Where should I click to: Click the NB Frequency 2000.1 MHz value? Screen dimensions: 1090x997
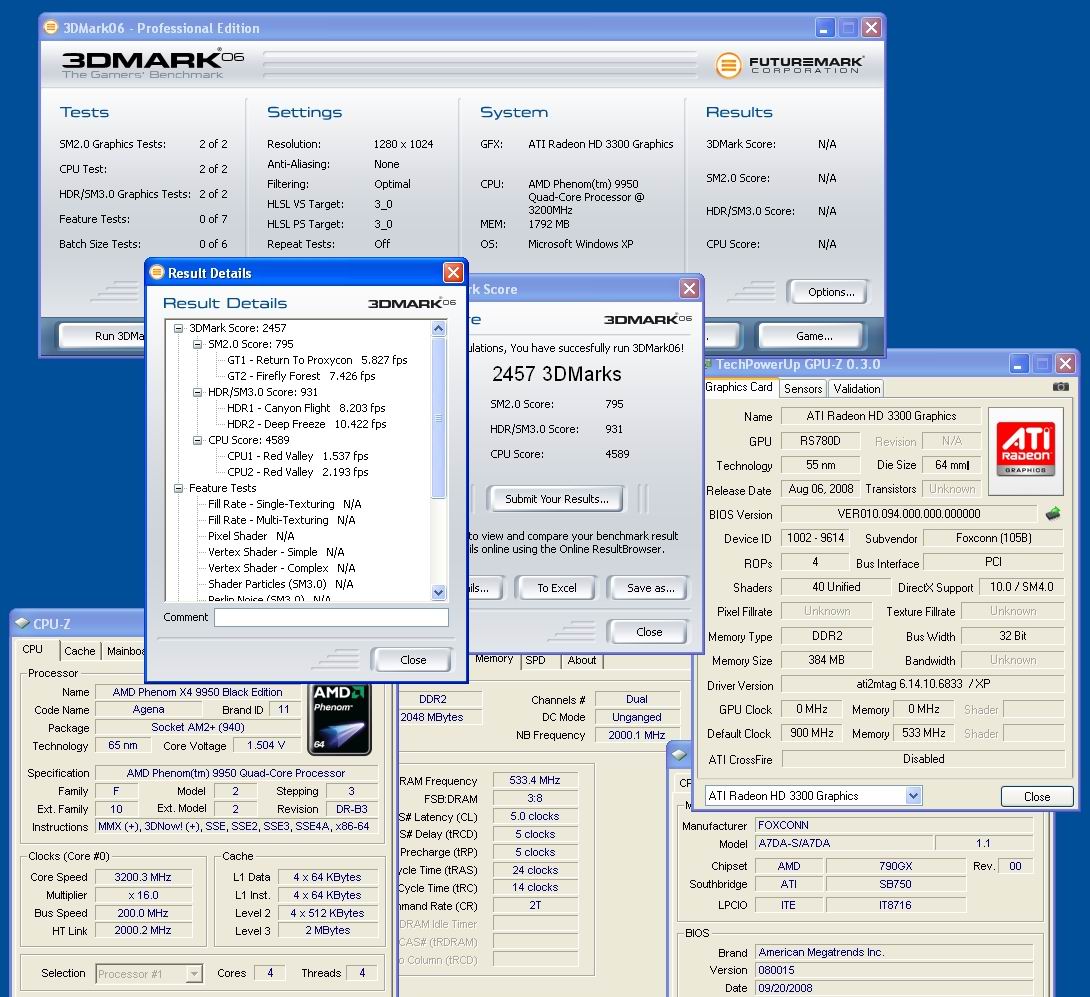point(636,735)
